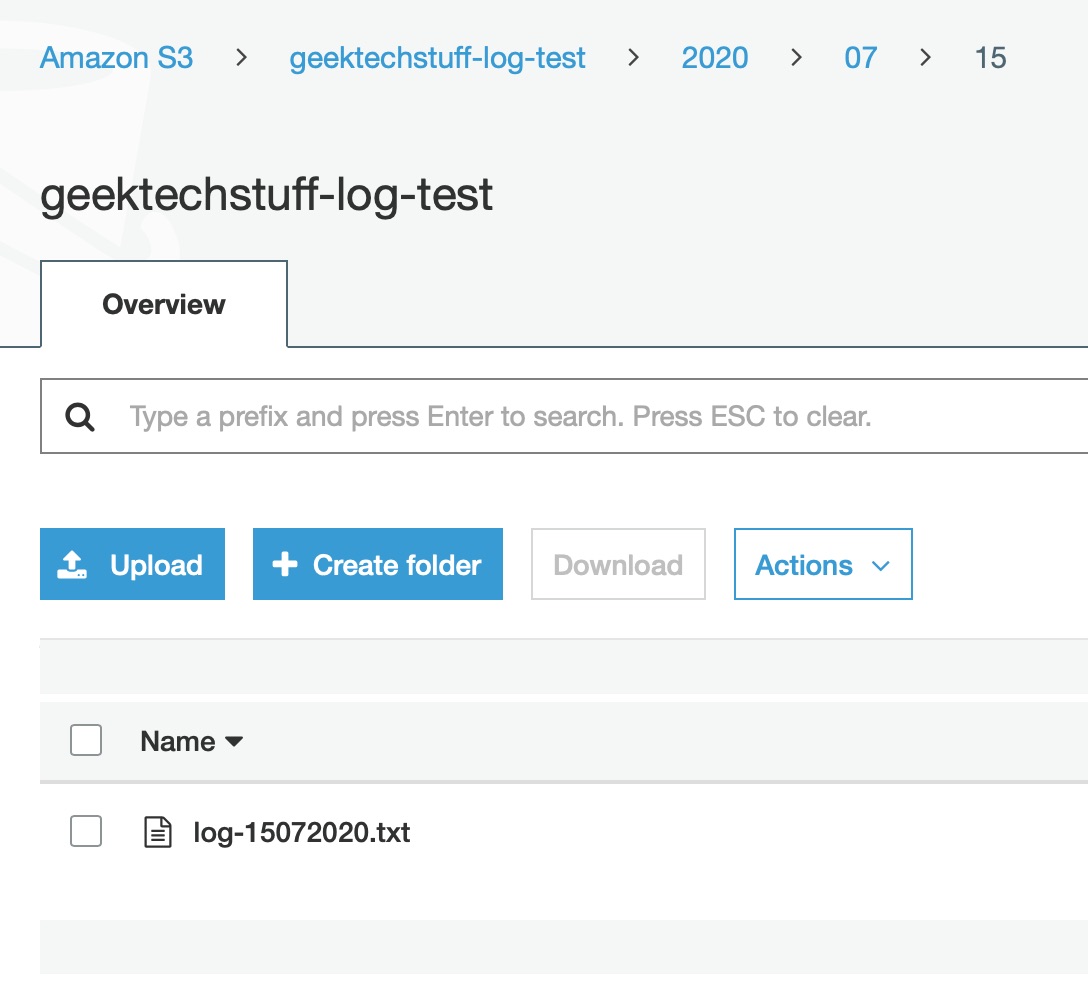Click the plus icon on Create folder button
The image size is (1088, 1000).
click(286, 563)
